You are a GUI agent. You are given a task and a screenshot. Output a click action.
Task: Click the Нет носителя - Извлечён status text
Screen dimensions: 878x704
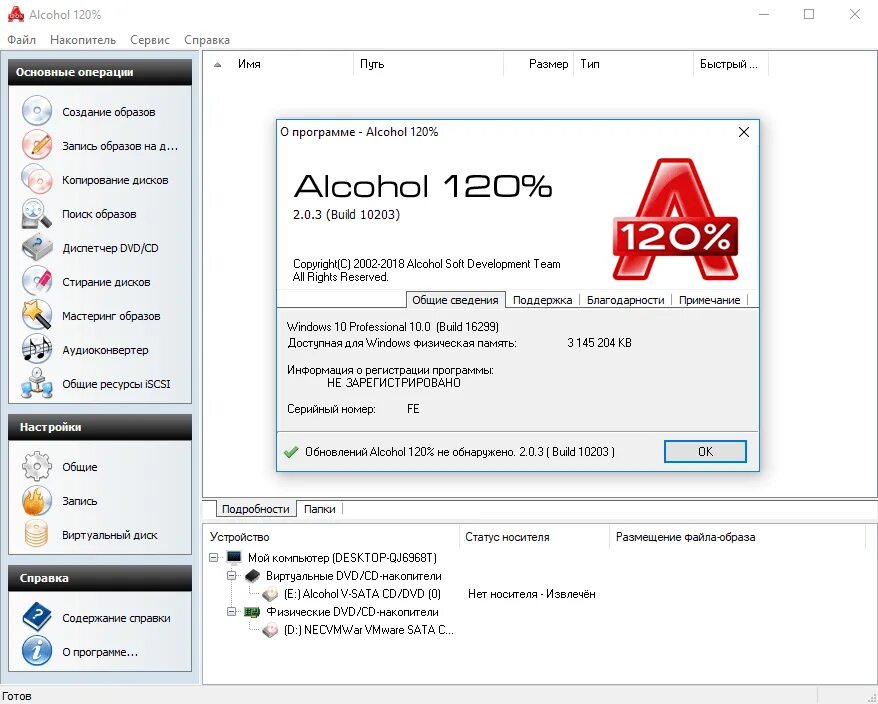531,594
